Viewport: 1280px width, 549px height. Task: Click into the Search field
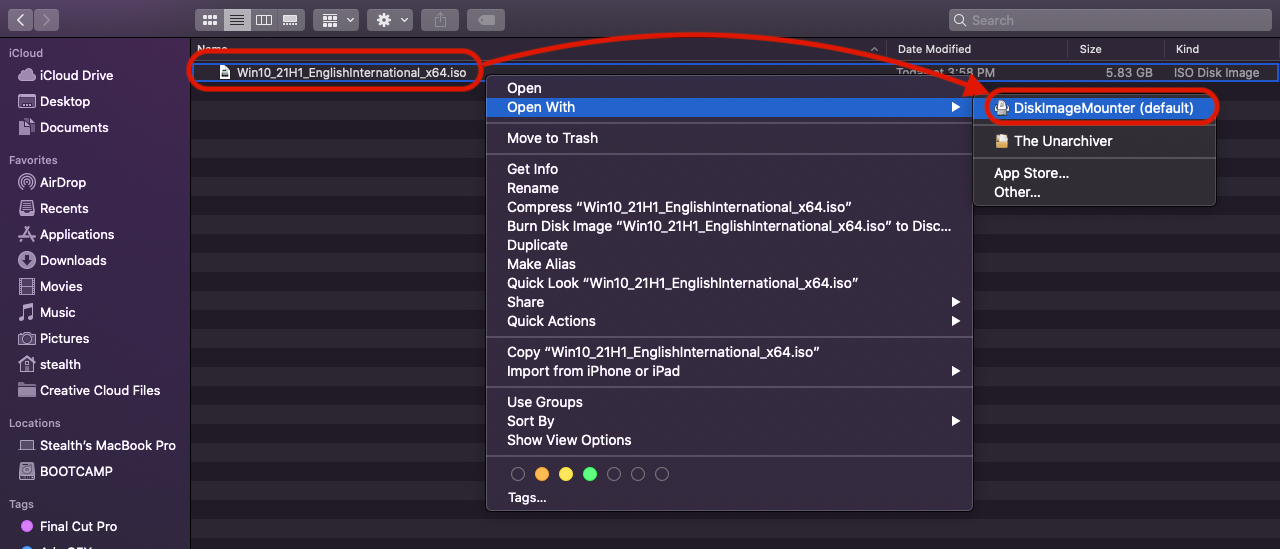pyautogui.click(x=1110, y=19)
